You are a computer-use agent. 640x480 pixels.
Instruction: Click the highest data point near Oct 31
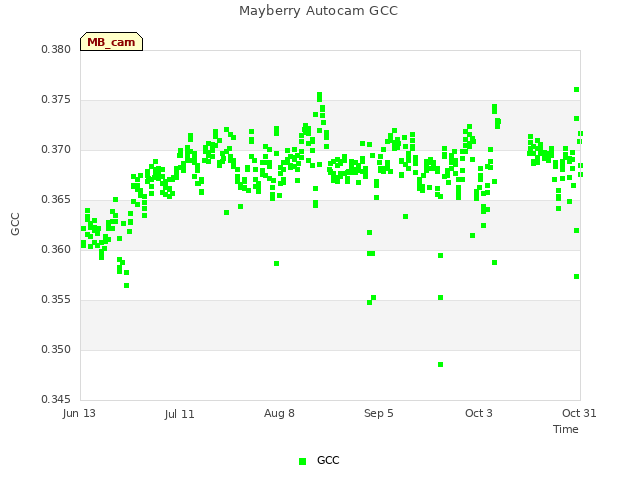tap(576, 89)
